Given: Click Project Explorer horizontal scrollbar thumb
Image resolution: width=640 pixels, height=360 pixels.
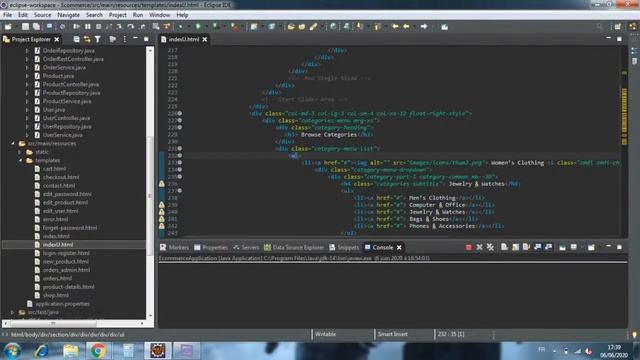Looking at the screenshot, I should click(53, 323).
